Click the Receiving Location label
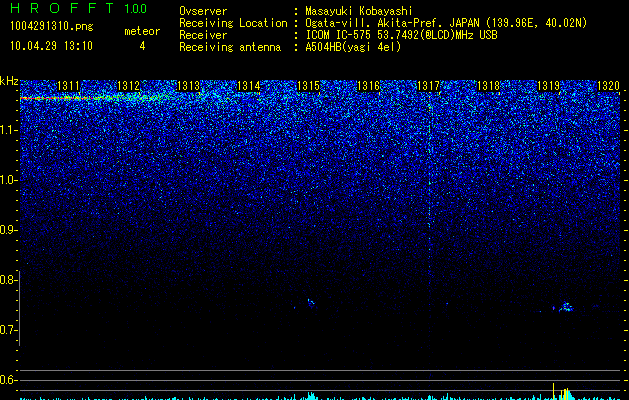This screenshot has width=629, height=400. tap(233, 23)
